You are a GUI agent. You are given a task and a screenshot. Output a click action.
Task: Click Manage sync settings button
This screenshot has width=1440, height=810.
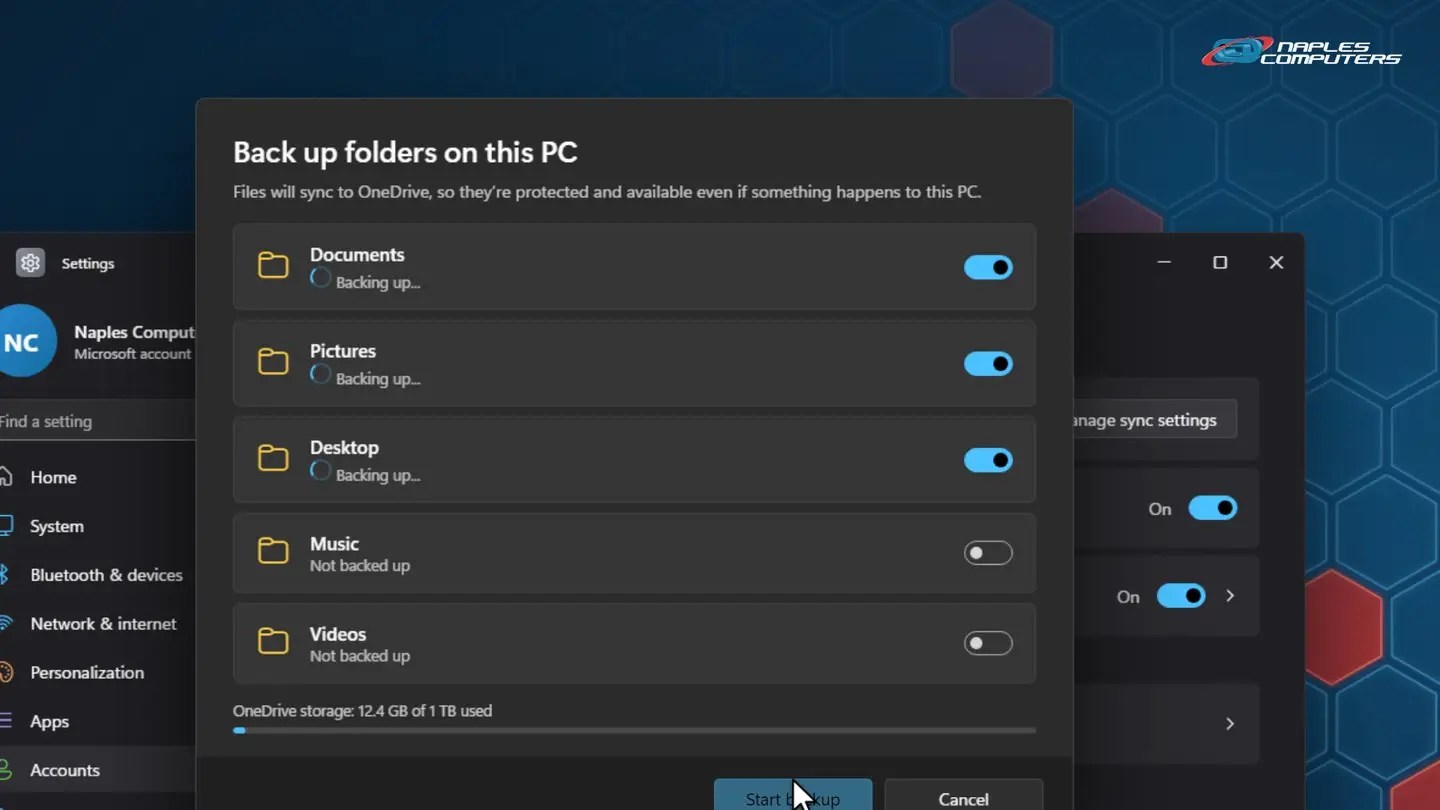[1154, 420]
